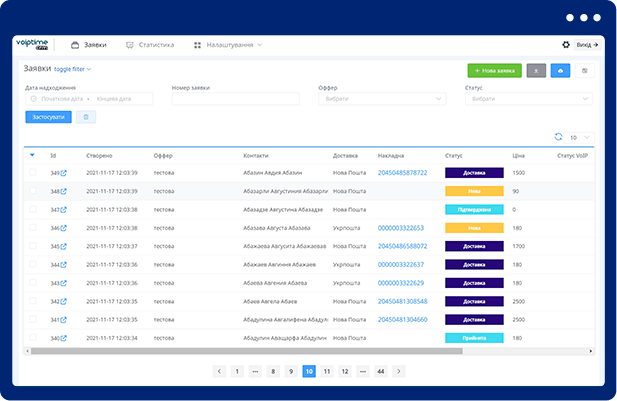Image resolution: width=617 pixels, height=401 pixels.
Task: Go to page 11
Action: tap(327, 371)
